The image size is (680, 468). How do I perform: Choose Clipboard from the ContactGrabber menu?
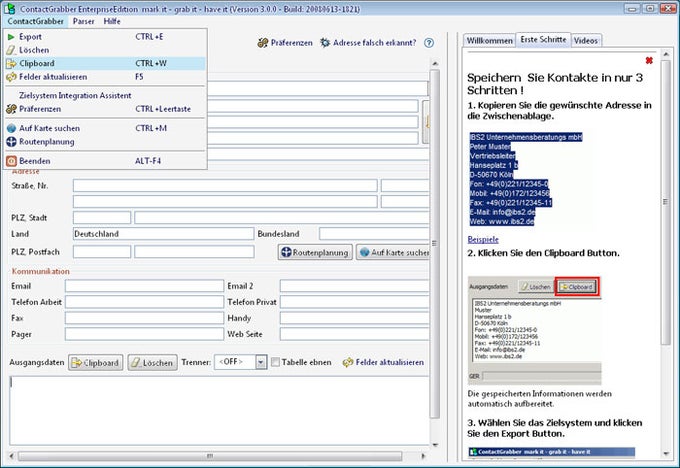point(105,64)
